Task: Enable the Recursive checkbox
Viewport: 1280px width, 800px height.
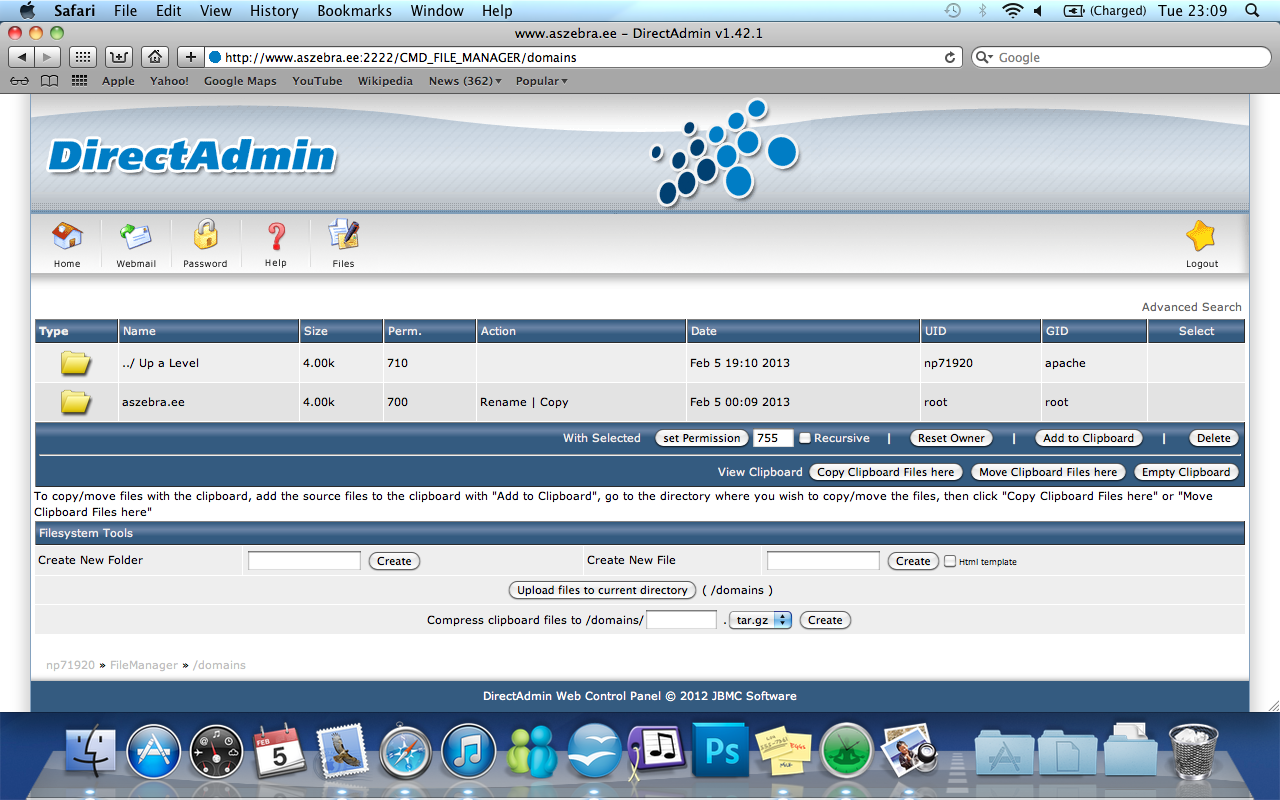Action: point(805,438)
